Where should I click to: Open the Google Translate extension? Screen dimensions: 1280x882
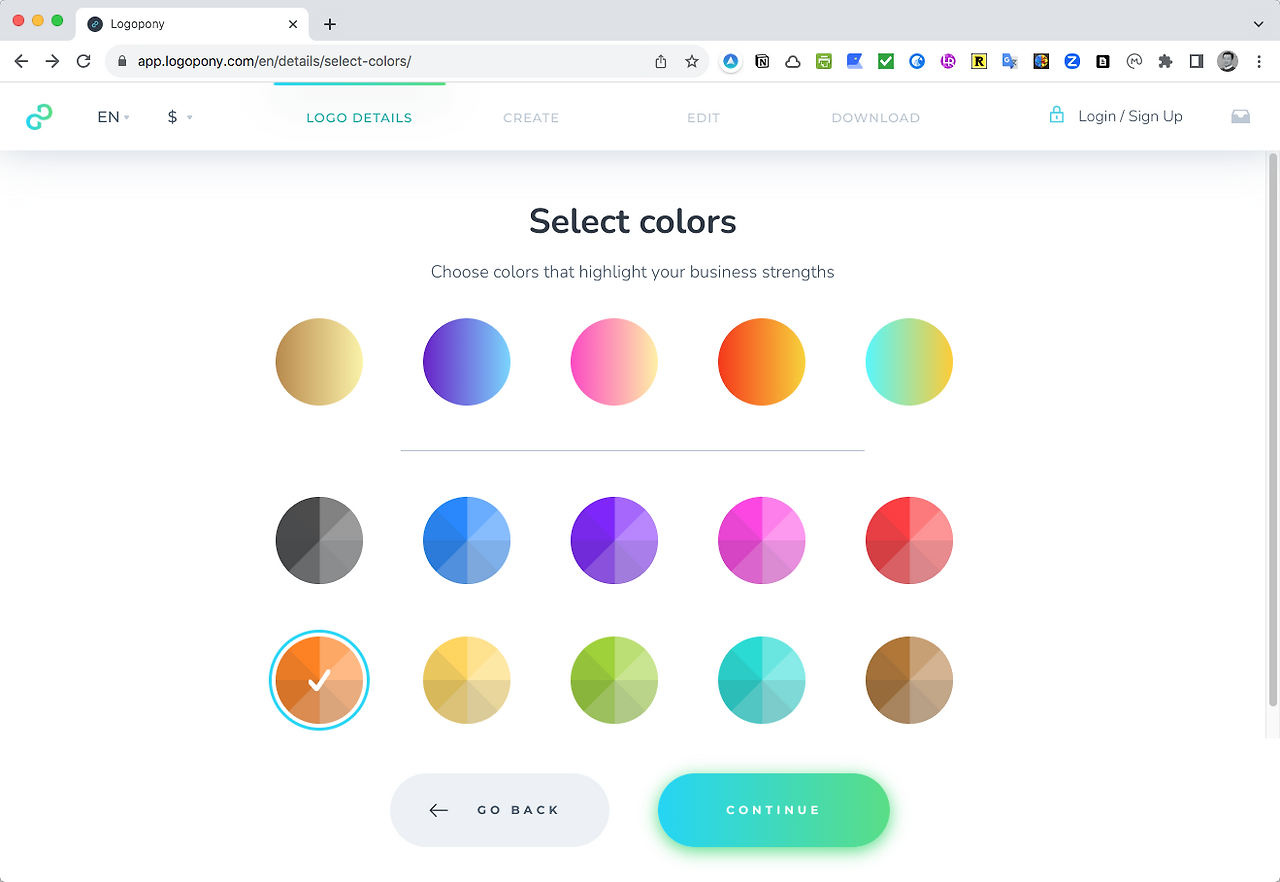point(1010,61)
